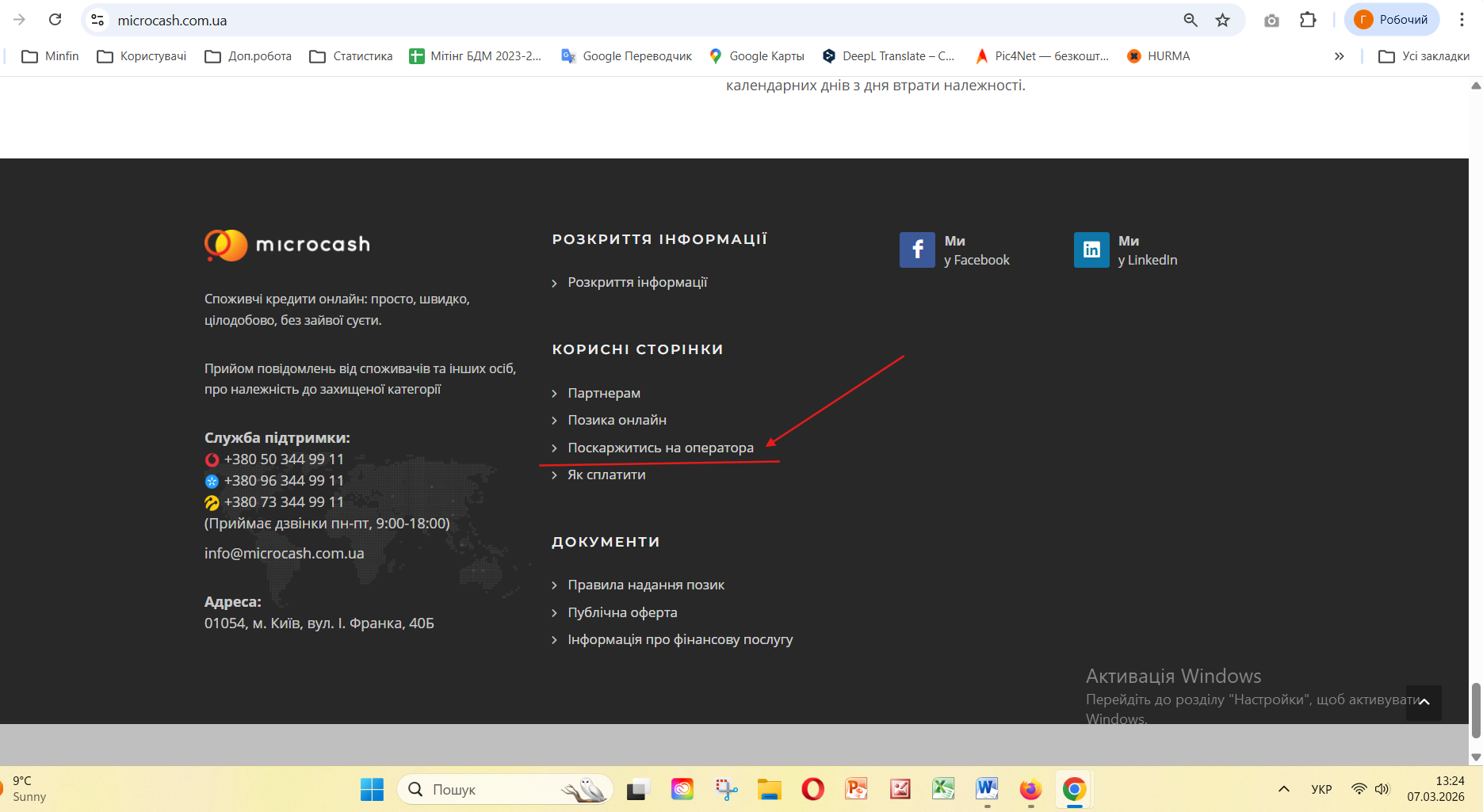This screenshot has height=812, width=1483.
Task: Call support number +380 73 344 99 11
Action: pos(284,502)
